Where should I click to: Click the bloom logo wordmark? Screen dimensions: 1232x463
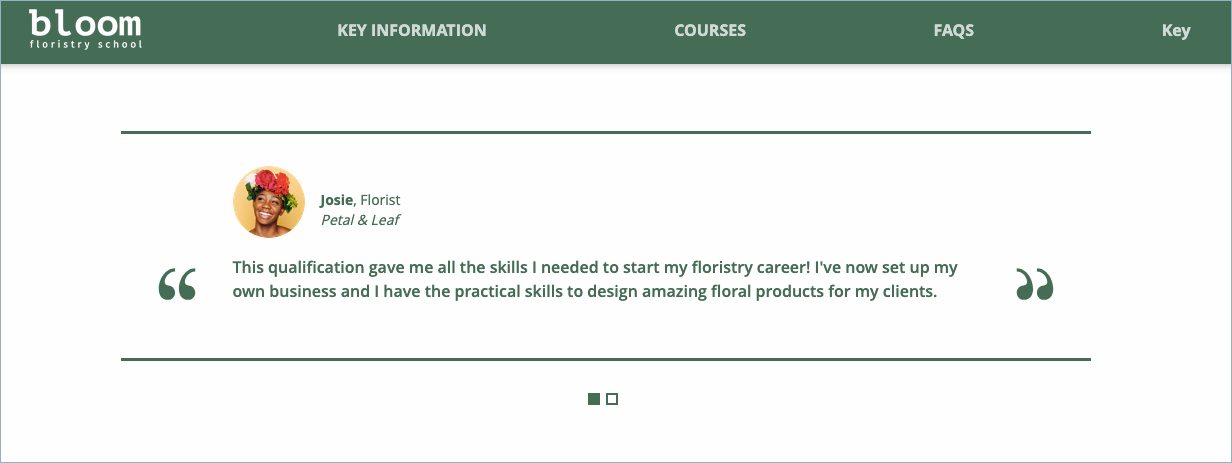click(85, 22)
